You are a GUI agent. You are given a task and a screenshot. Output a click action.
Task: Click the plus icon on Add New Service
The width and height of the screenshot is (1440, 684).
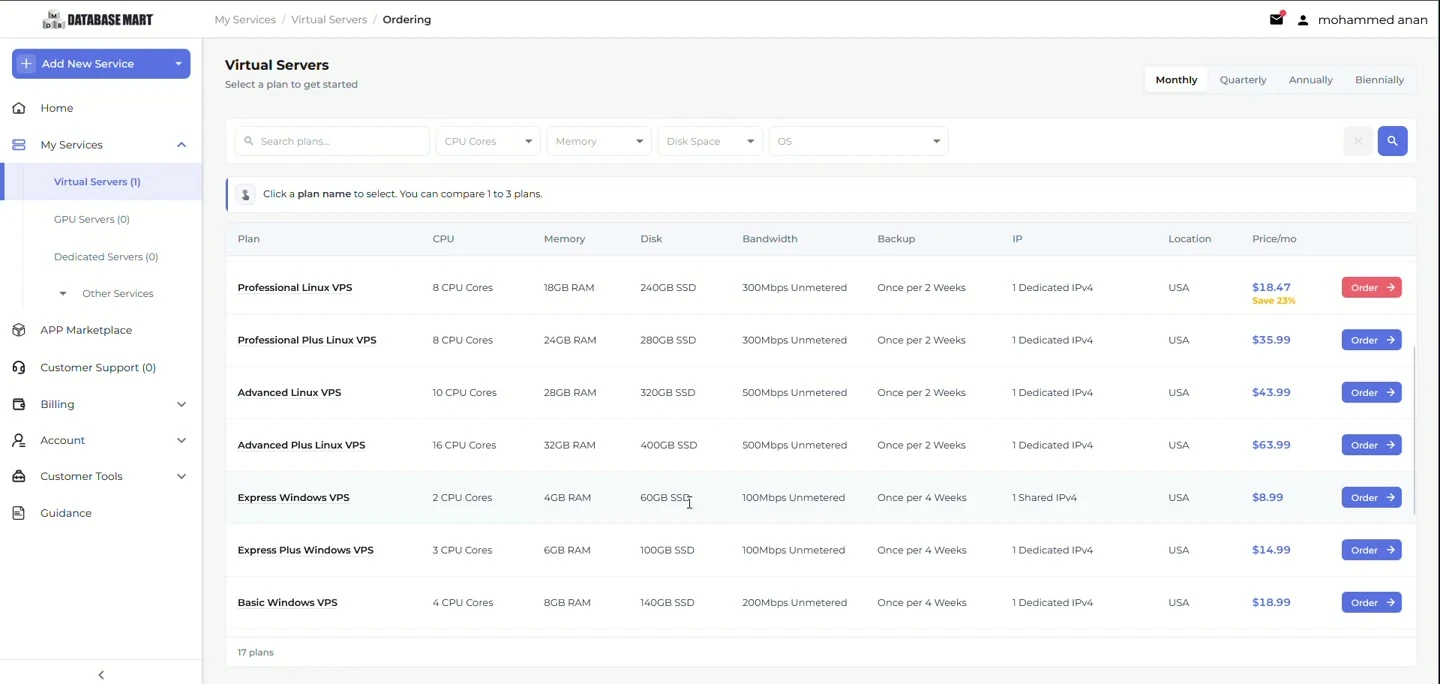point(27,64)
